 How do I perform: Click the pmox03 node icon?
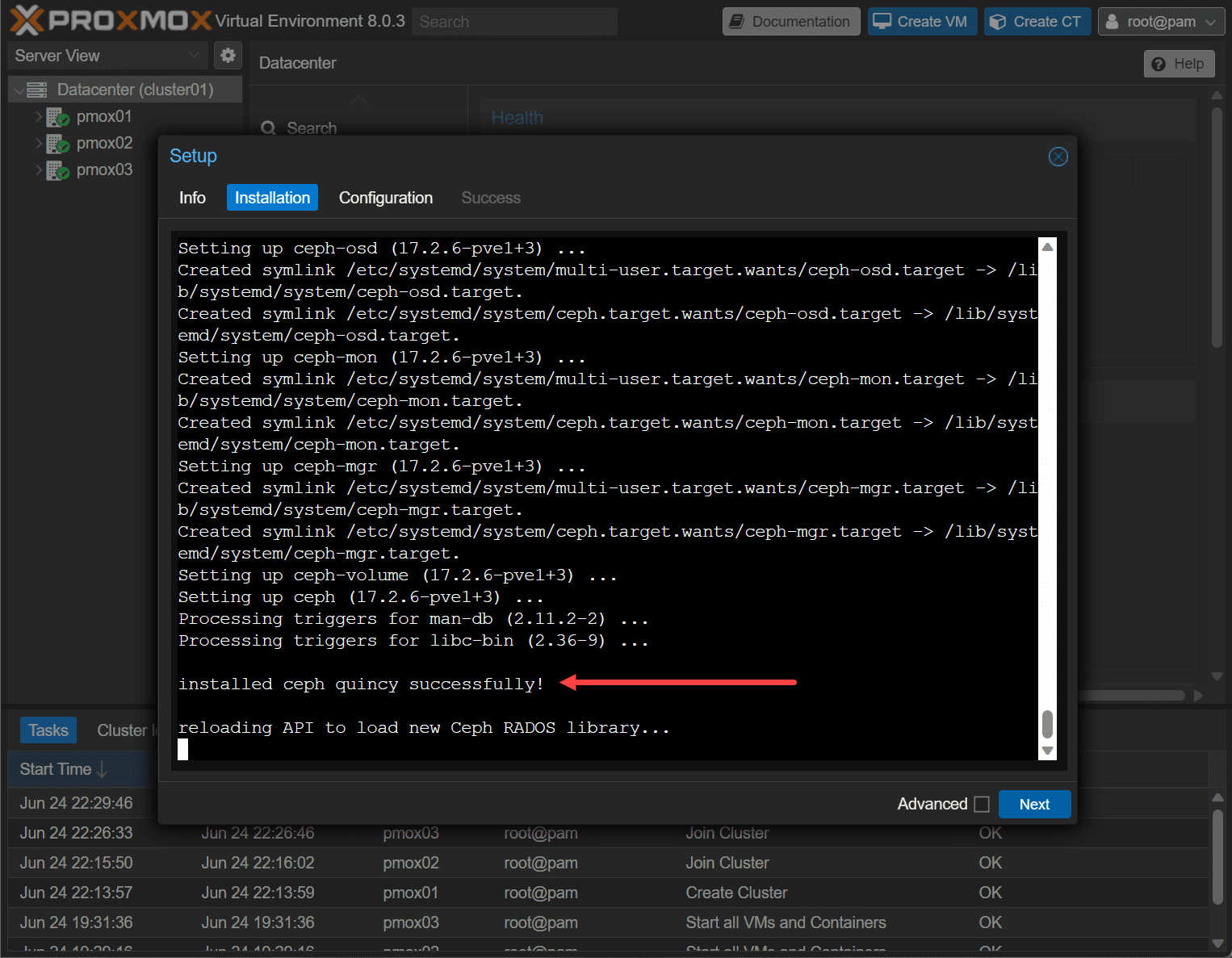coord(58,170)
